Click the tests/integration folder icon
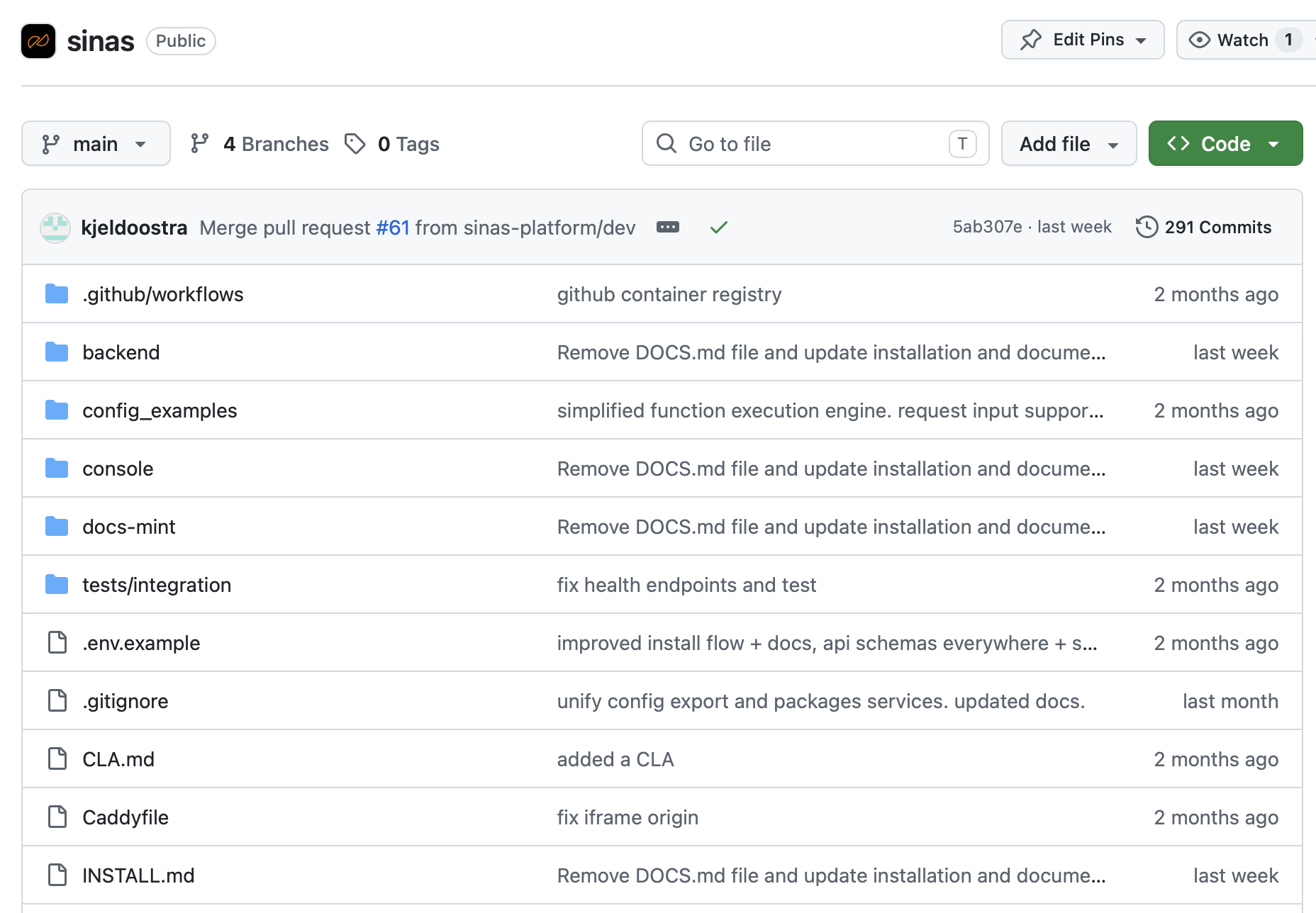Screen dimensions: 1316x913 57,584
